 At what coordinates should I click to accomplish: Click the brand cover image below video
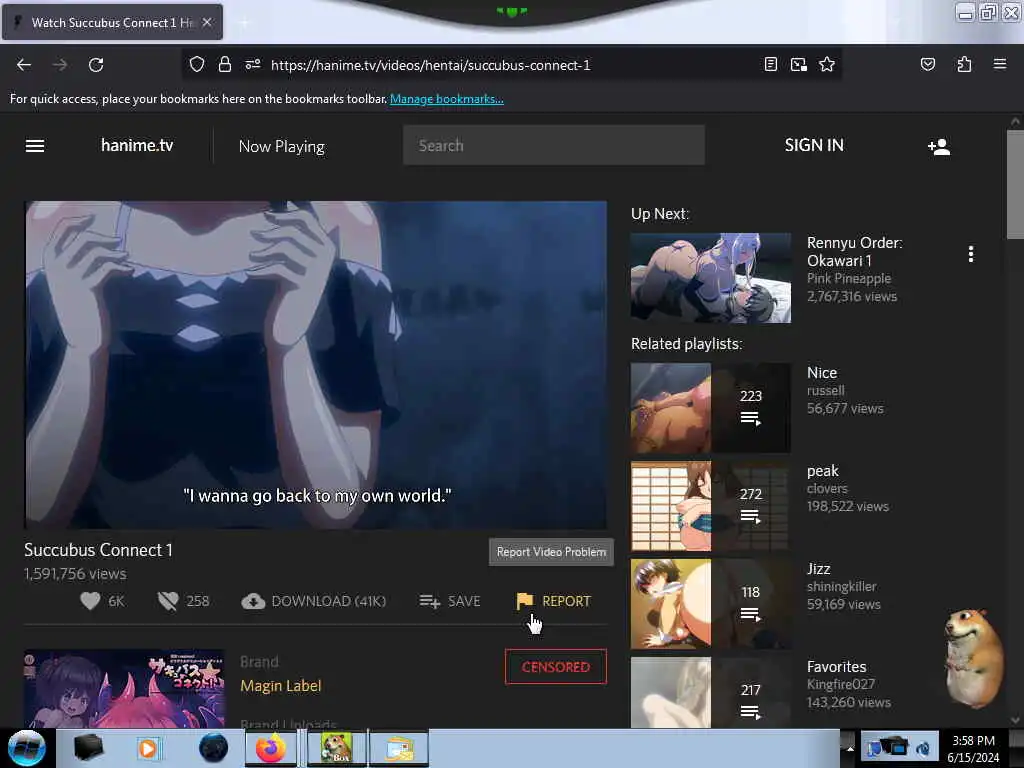(125, 688)
